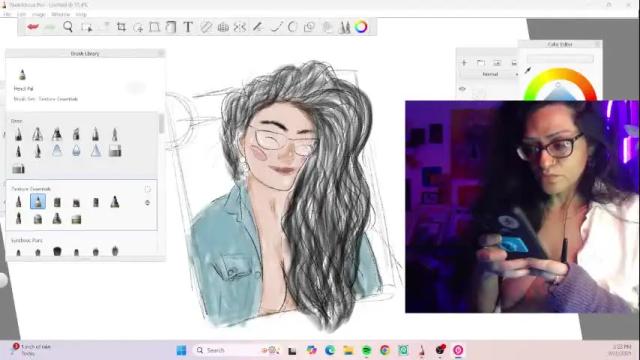Open Google Chrome from taskbar
The height and width of the screenshot is (360, 640).
pyautogui.click(x=384, y=350)
